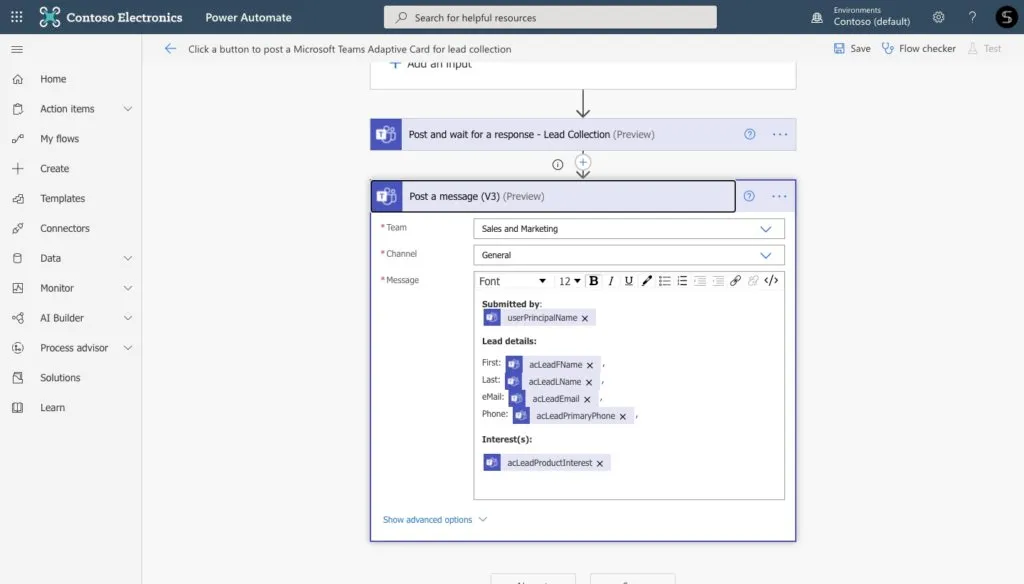This screenshot has height=584, width=1024.
Task: Save the flow
Action: pos(852,48)
